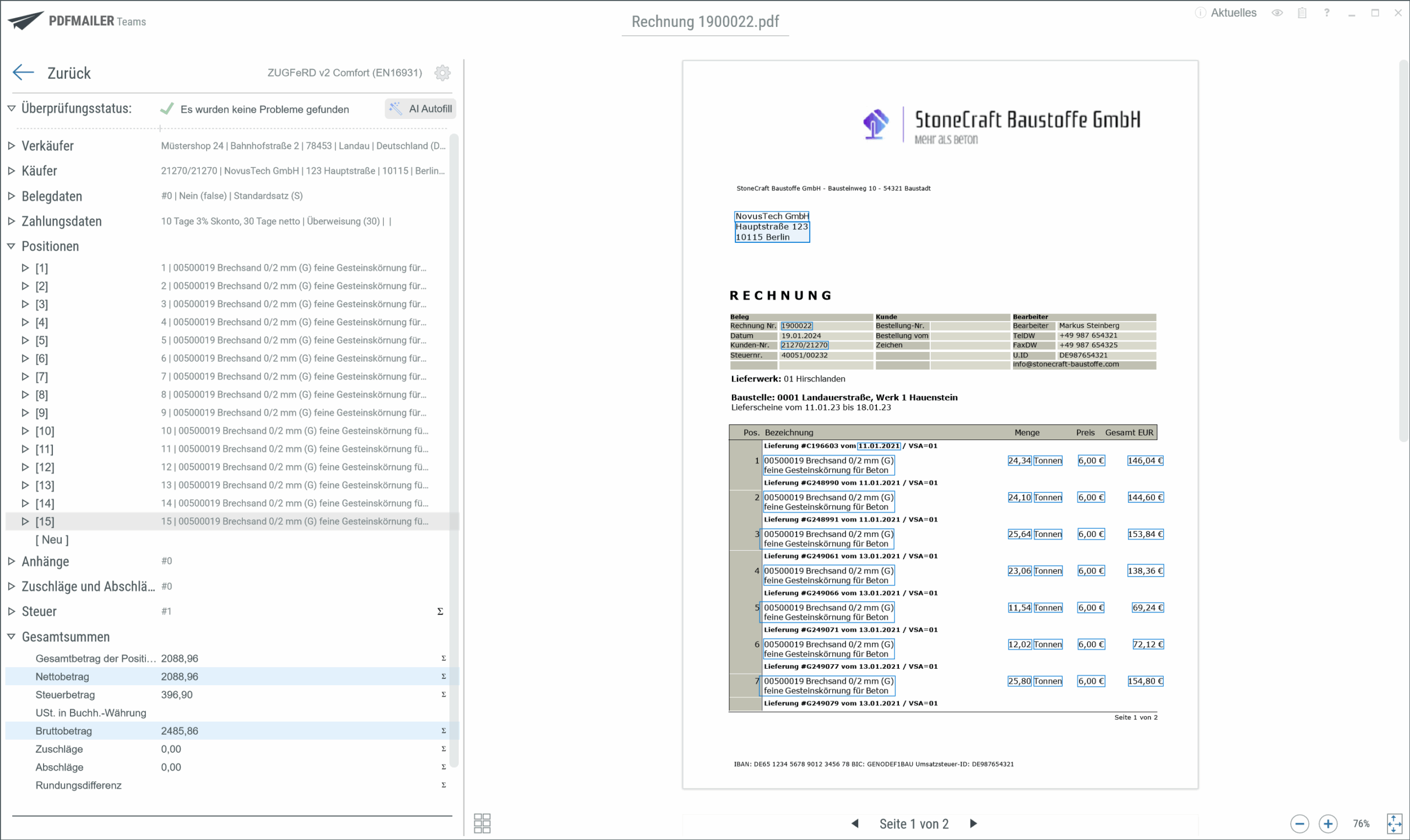This screenshot has height=840, width=1410.
Task: Add a new position via [ Neu ]
Action: pyautogui.click(x=52, y=540)
